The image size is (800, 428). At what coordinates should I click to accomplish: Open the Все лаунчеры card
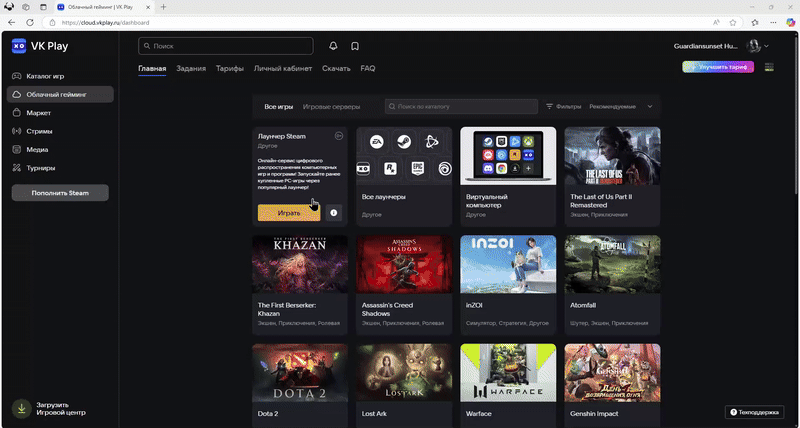(x=404, y=177)
